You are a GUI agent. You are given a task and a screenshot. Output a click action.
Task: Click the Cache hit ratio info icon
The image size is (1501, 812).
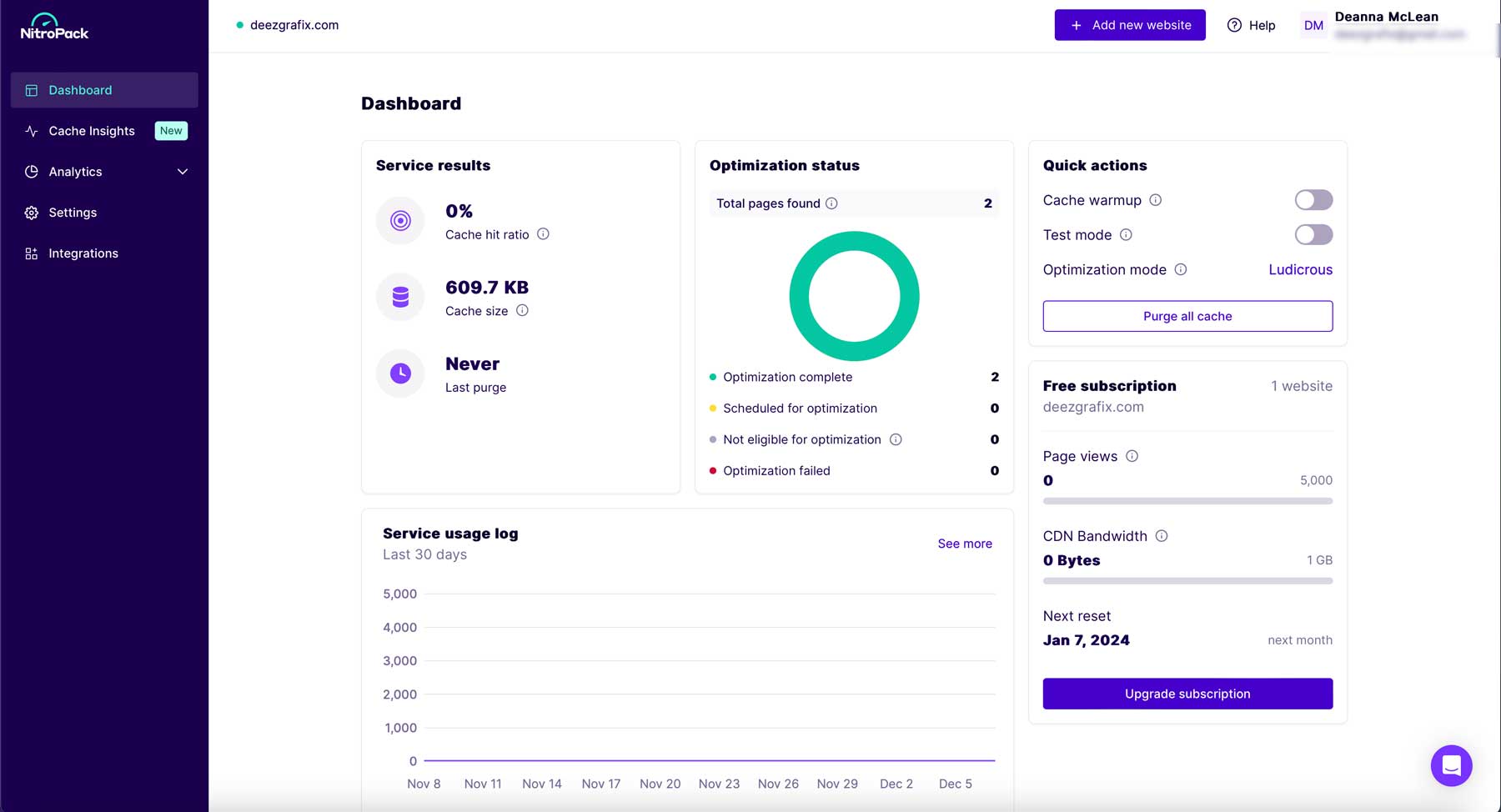[x=543, y=234]
